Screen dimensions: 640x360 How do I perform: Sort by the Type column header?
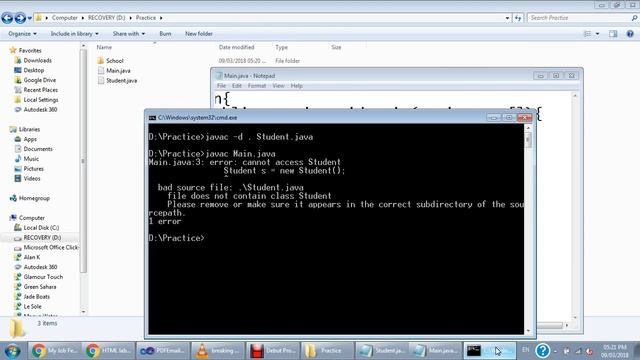click(281, 47)
